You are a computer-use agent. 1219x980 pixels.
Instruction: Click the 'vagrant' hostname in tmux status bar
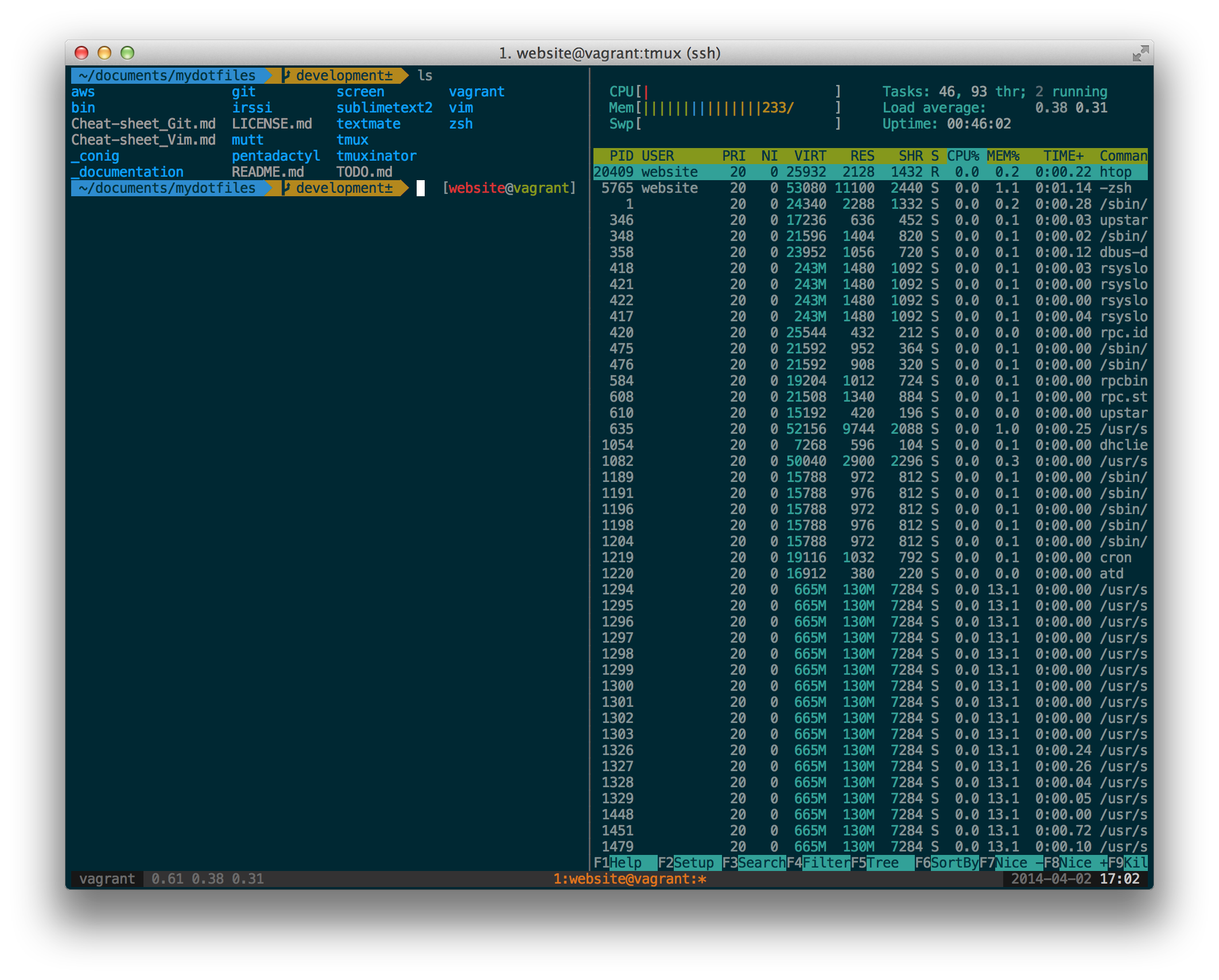click(107, 878)
